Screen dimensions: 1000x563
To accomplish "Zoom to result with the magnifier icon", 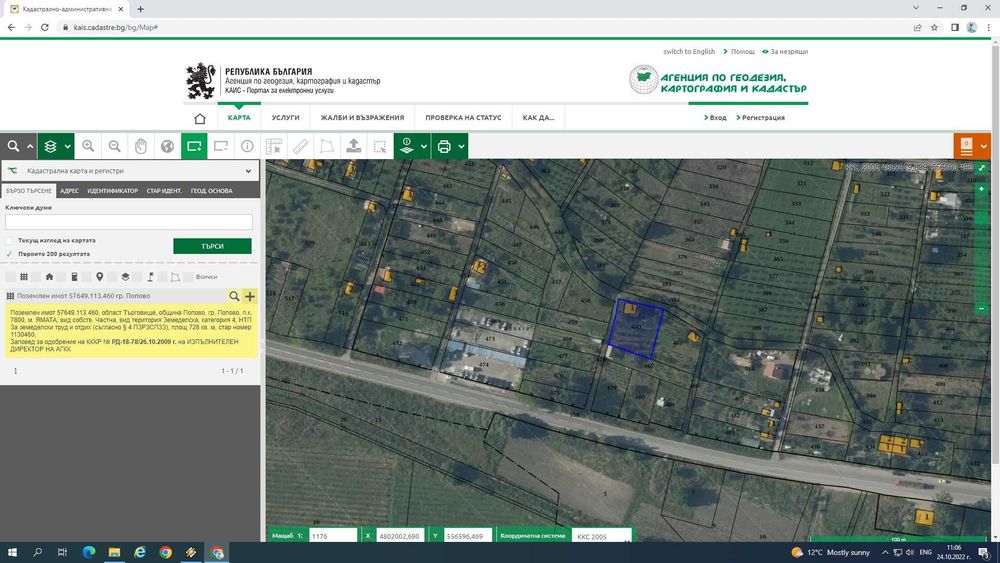I will coord(234,296).
